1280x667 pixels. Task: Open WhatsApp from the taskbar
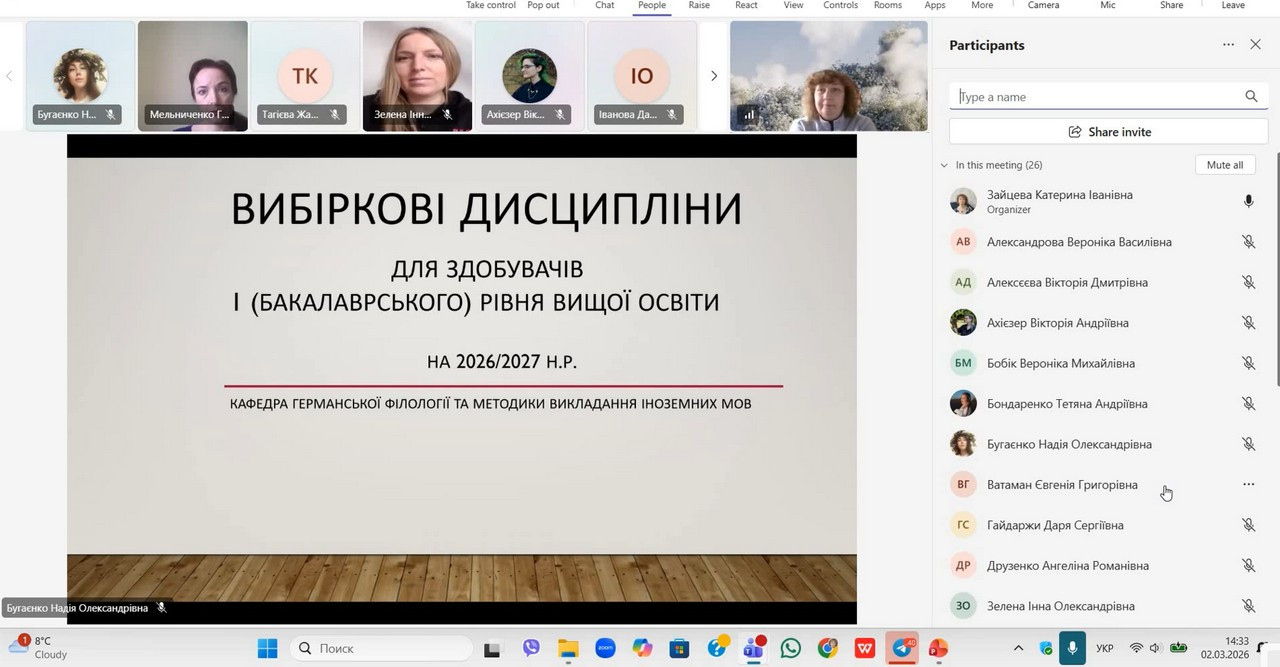pos(791,648)
